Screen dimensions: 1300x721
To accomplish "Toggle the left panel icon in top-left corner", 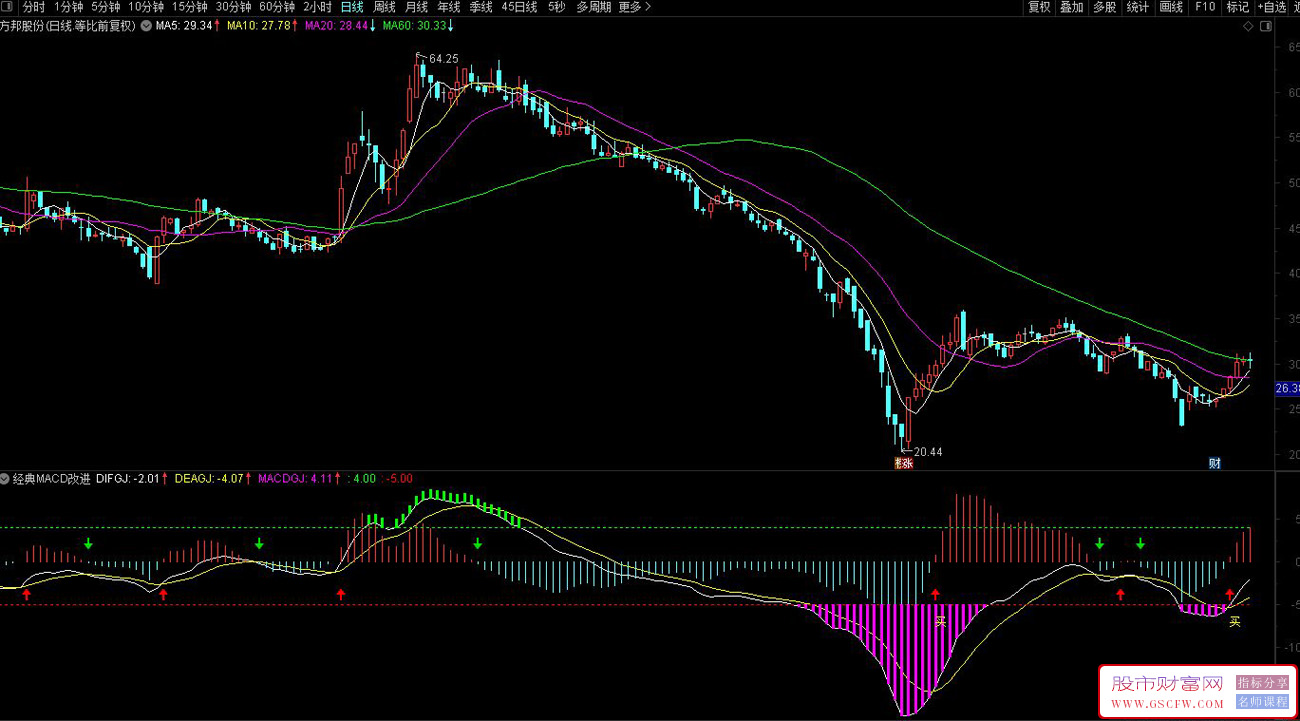I will pyautogui.click(x=9, y=7).
